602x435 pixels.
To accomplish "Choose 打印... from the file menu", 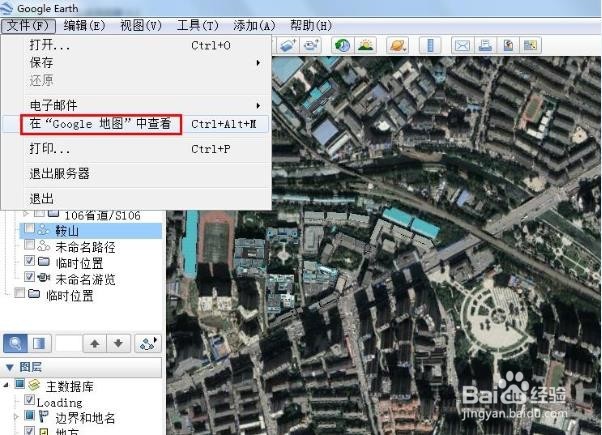I will pyautogui.click(x=136, y=149).
